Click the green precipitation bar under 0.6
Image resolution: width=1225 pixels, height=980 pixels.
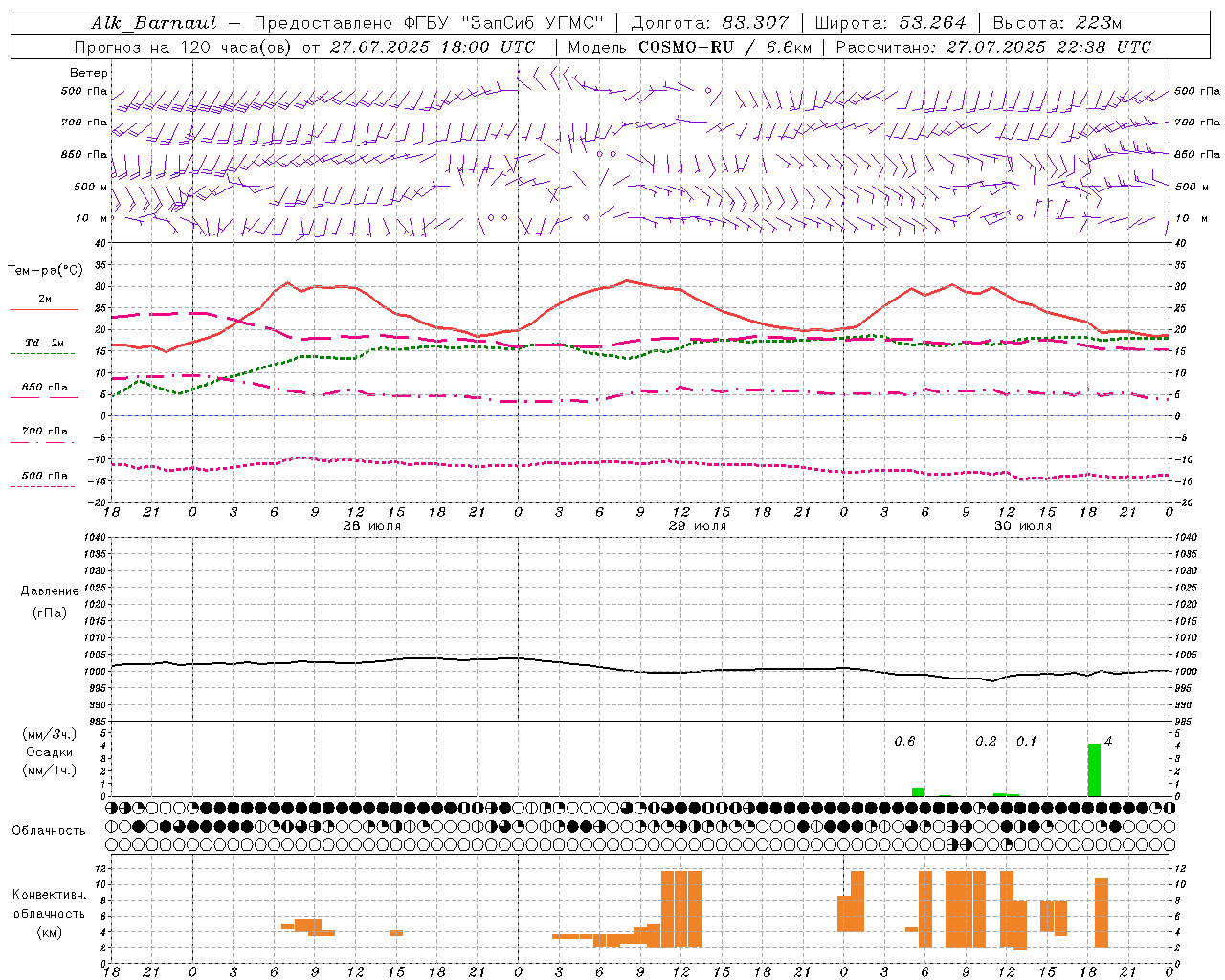click(918, 791)
